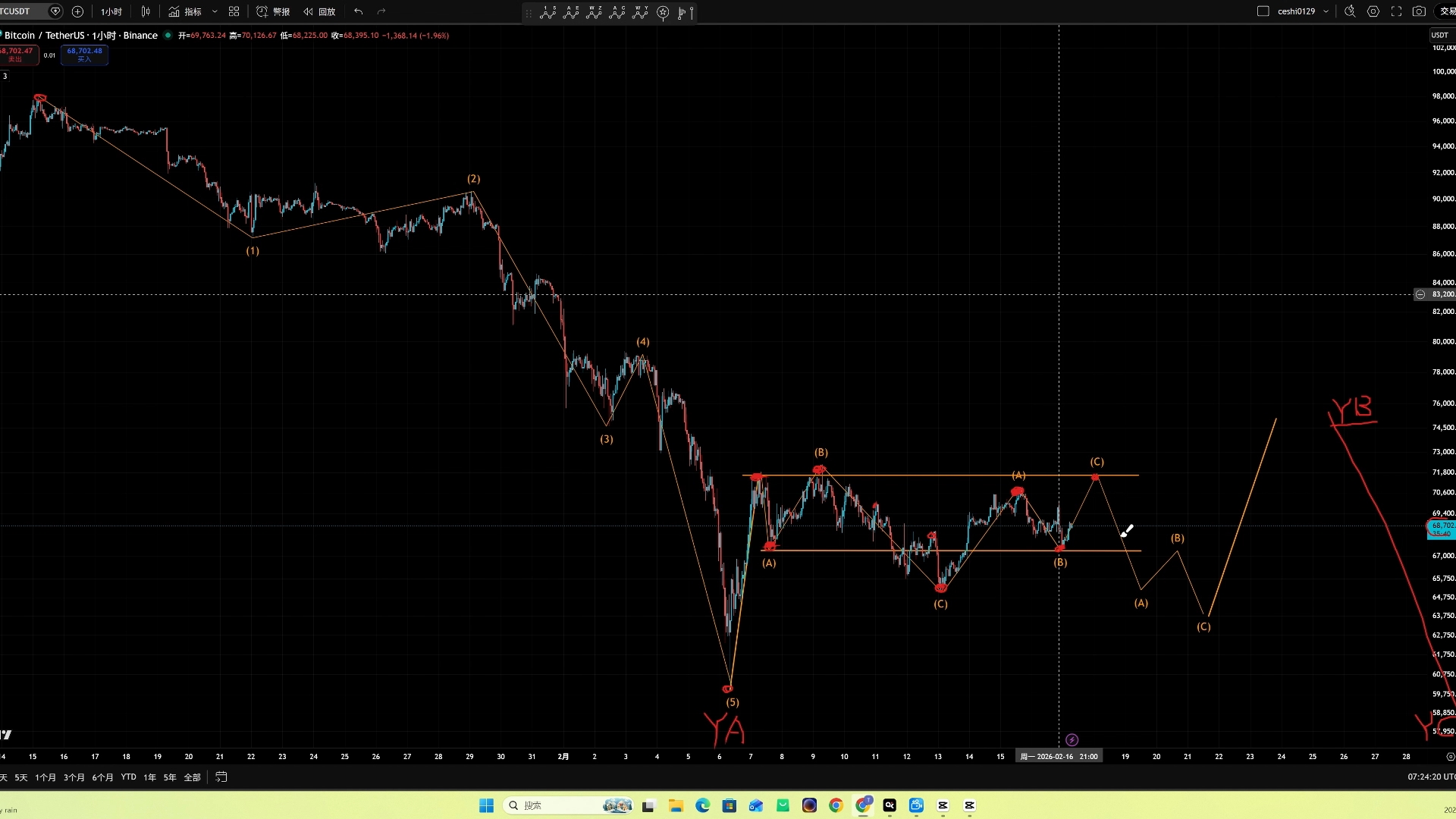The width and height of the screenshot is (1456, 819).
Task: Open the layout grid selector icon
Action: coord(234,11)
